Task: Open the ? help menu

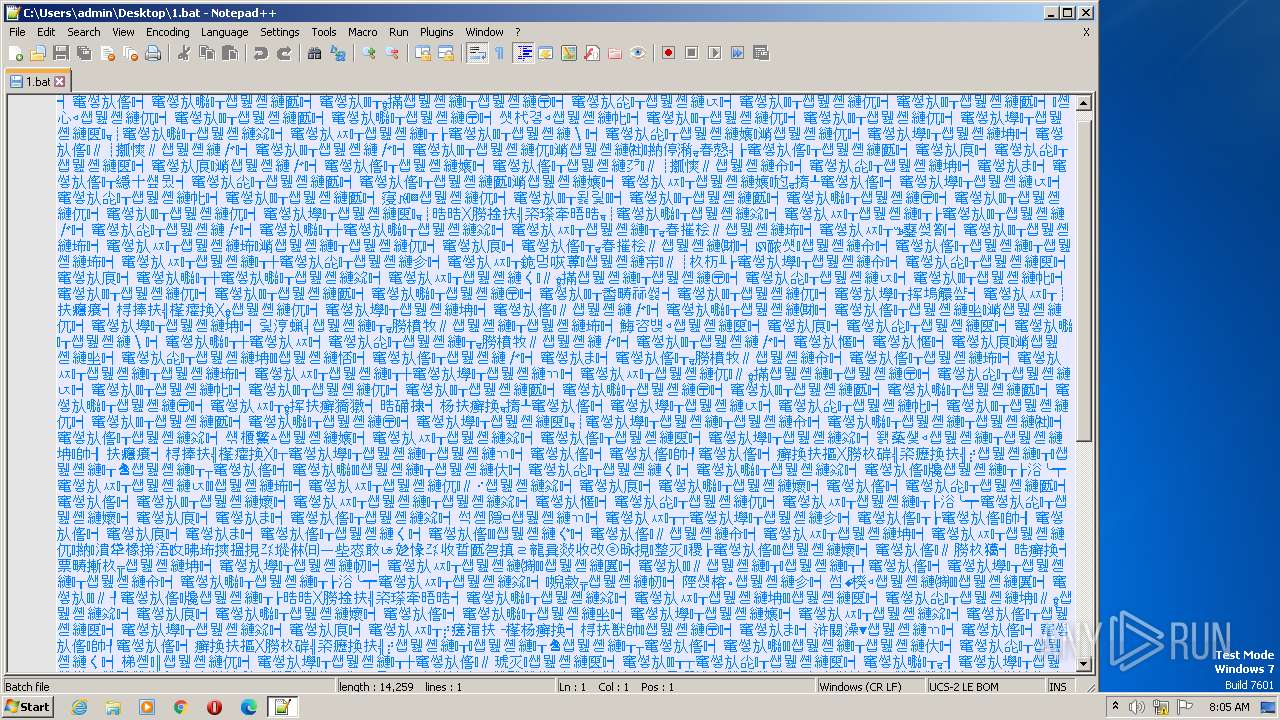Action: tap(517, 32)
